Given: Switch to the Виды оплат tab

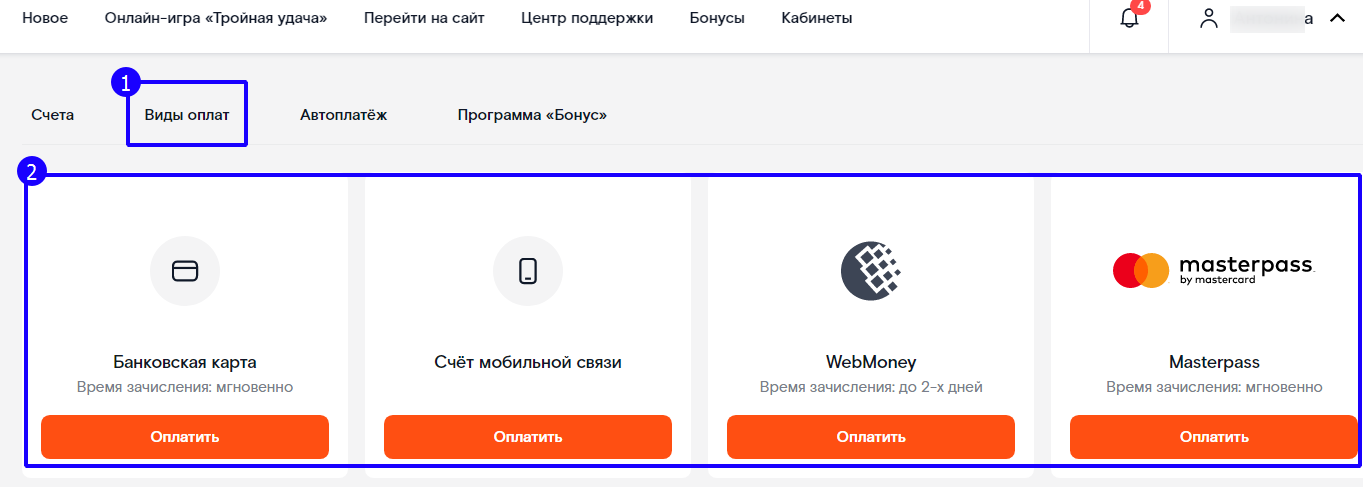Looking at the screenshot, I should [187, 115].
